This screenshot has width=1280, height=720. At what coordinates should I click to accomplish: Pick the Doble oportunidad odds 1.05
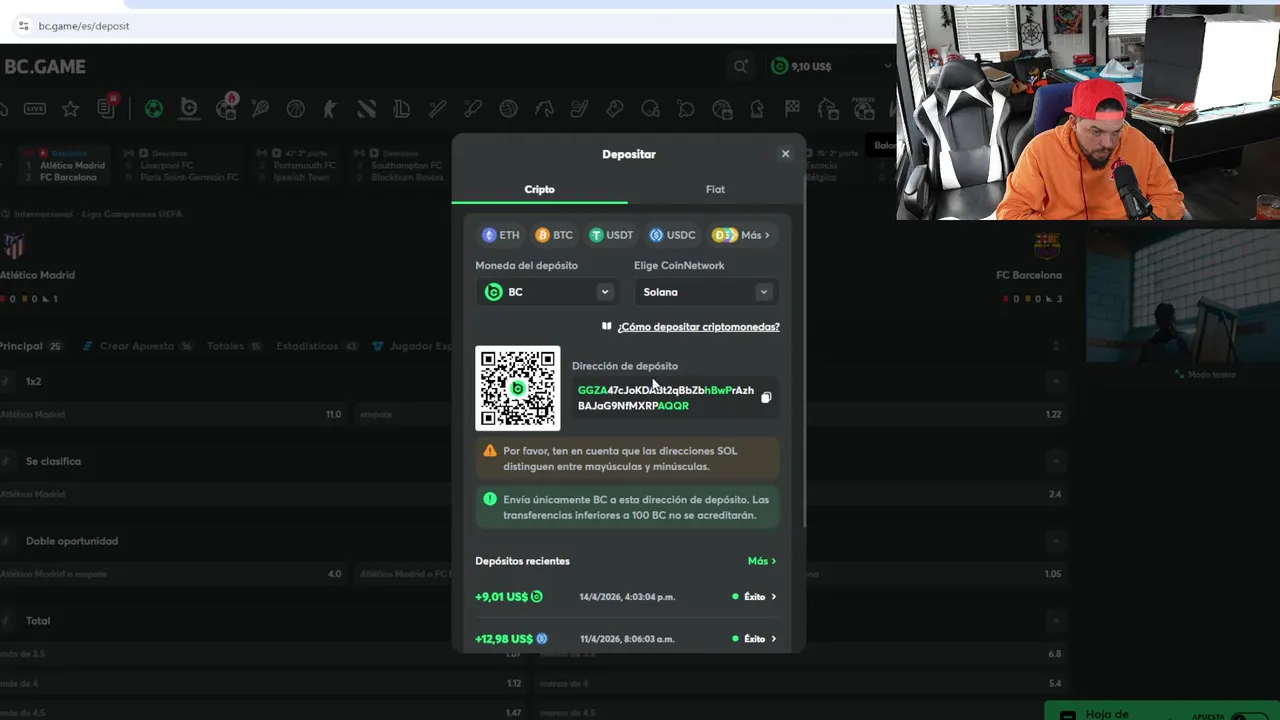(1052, 574)
